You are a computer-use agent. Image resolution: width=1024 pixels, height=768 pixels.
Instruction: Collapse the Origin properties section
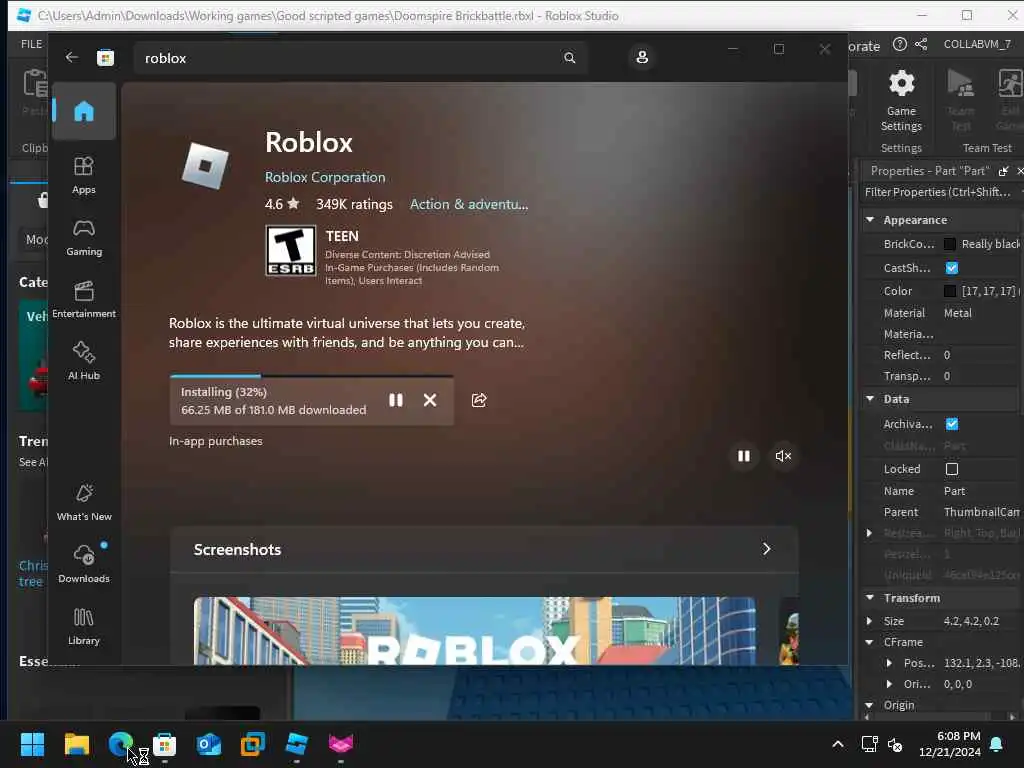tap(869, 705)
